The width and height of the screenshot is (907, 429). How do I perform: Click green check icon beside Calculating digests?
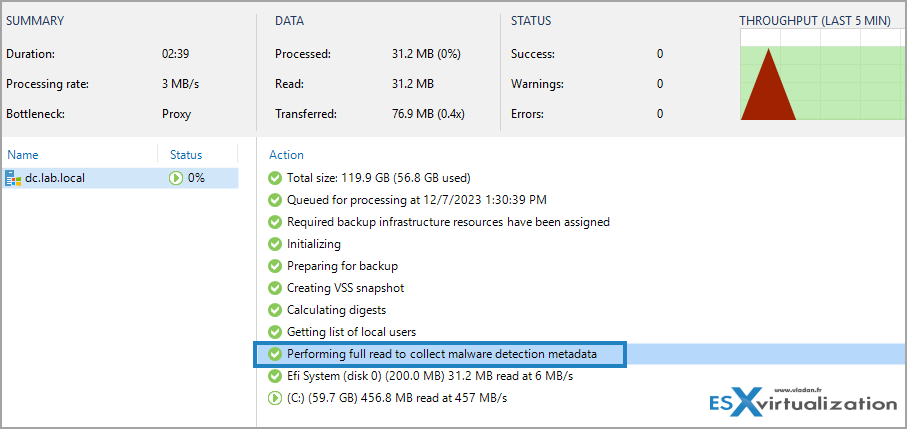(x=275, y=310)
